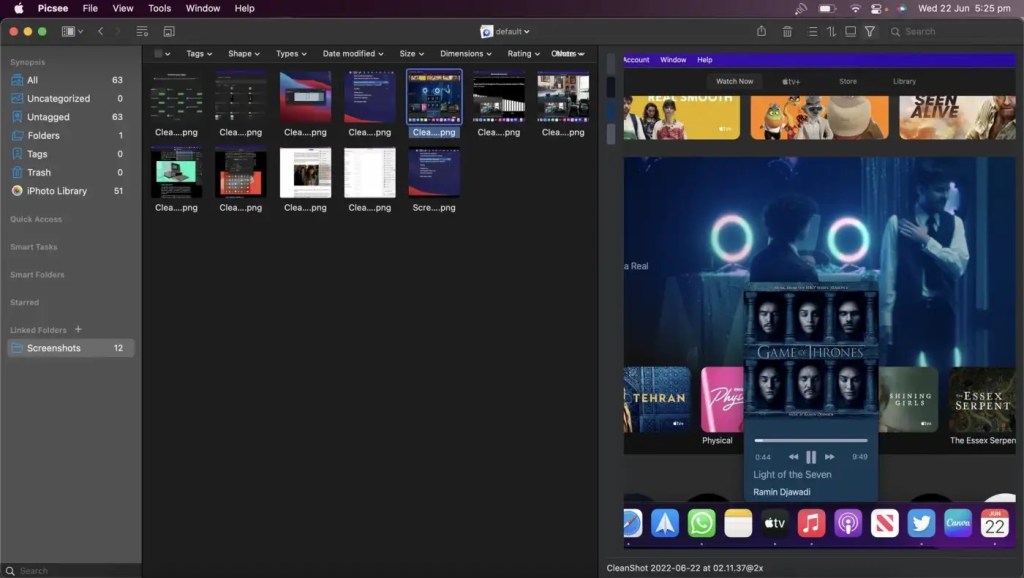Click the CleanShot 2022-06-22 filename caption
The height and width of the screenshot is (578, 1024).
pyautogui.click(x=684, y=568)
